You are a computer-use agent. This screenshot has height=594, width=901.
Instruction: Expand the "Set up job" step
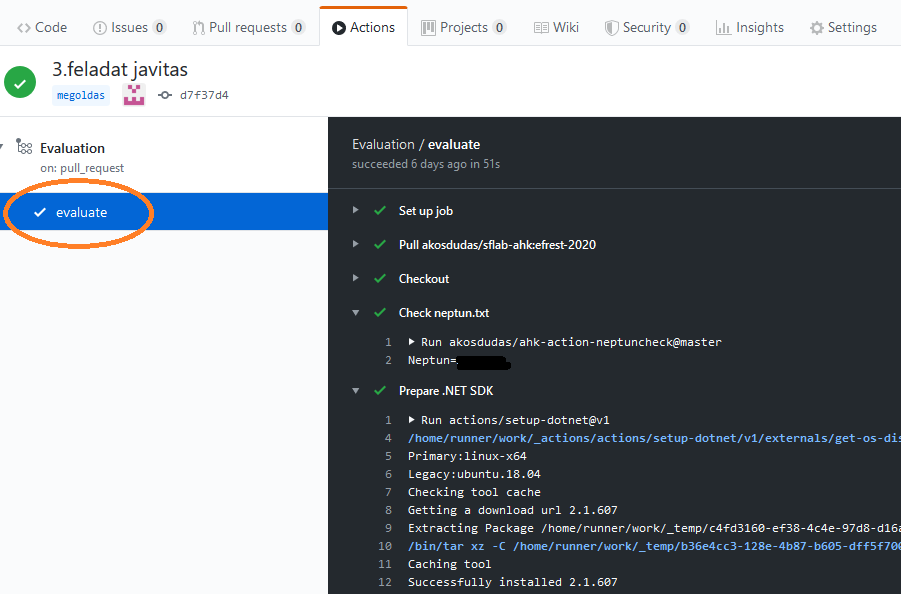[356, 211]
